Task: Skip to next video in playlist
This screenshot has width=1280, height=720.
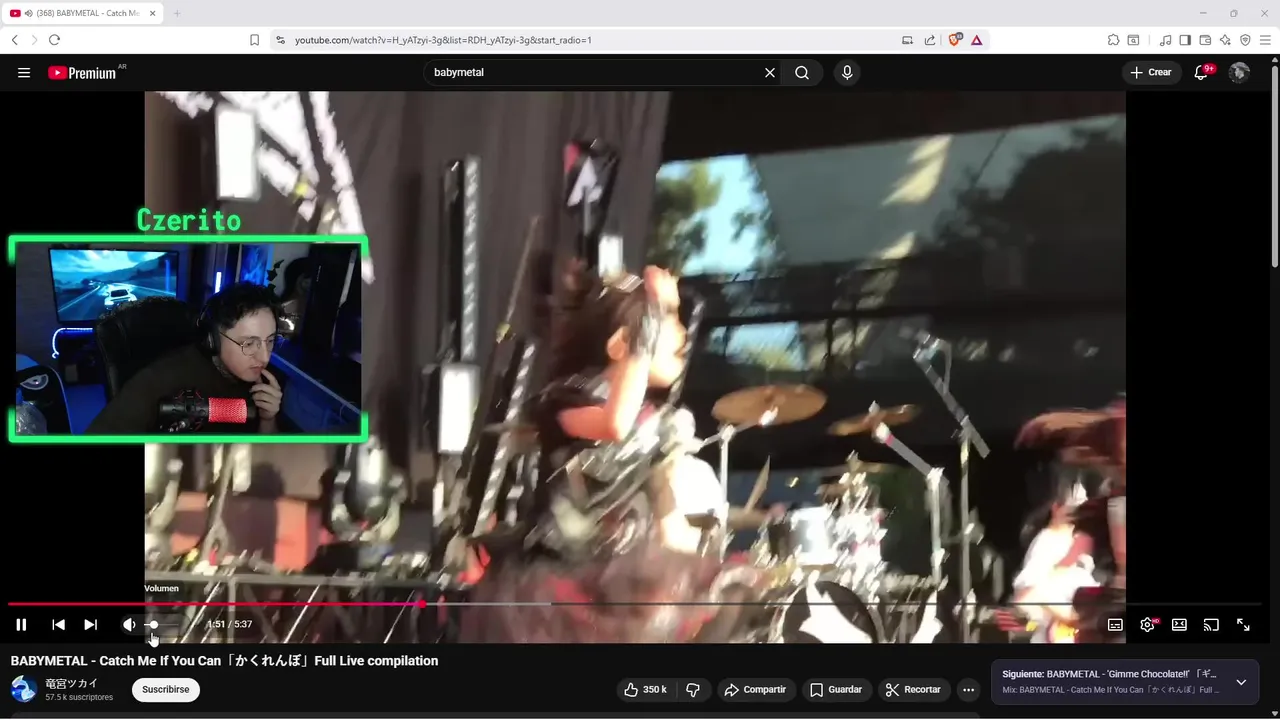Action: click(x=91, y=624)
